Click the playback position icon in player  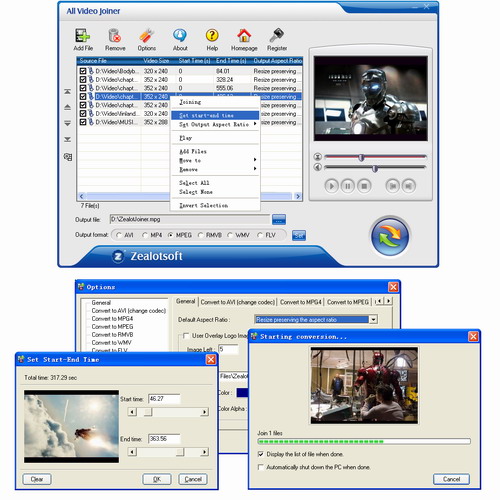318,156
